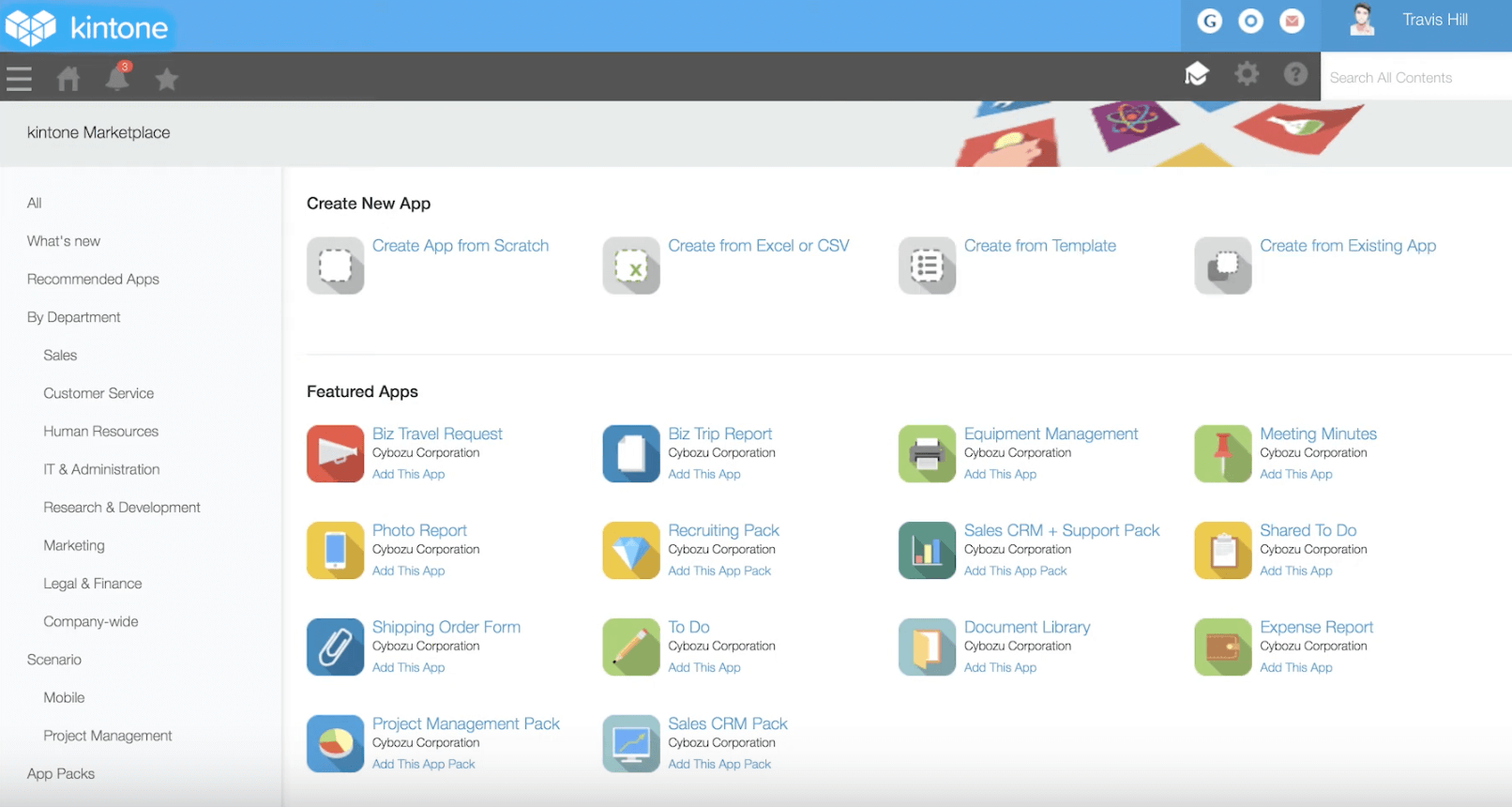
Task: Open the help question mark icon
Action: click(1295, 74)
